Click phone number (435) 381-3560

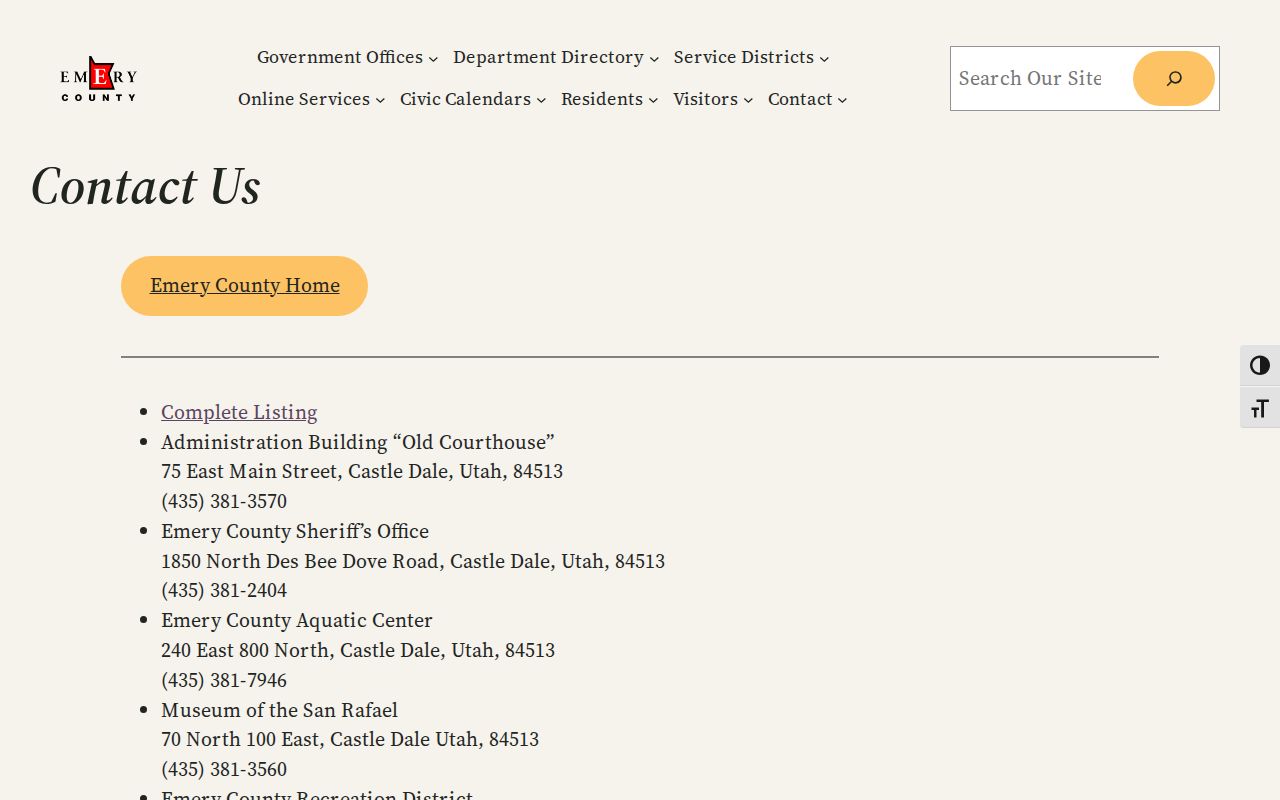click(x=224, y=769)
